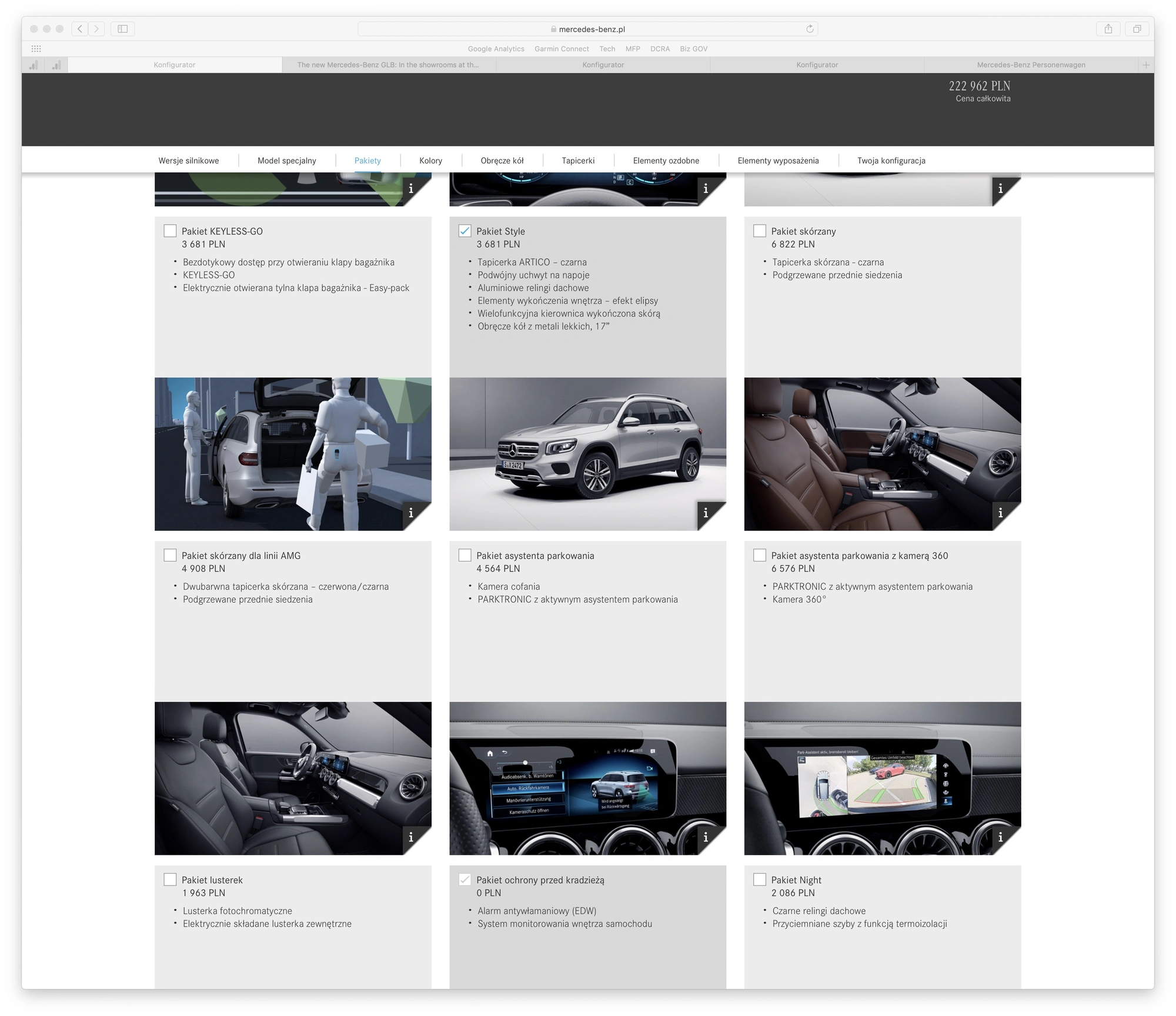Open the MFP bookmark
The image size is (1176, 1016).
633,49
